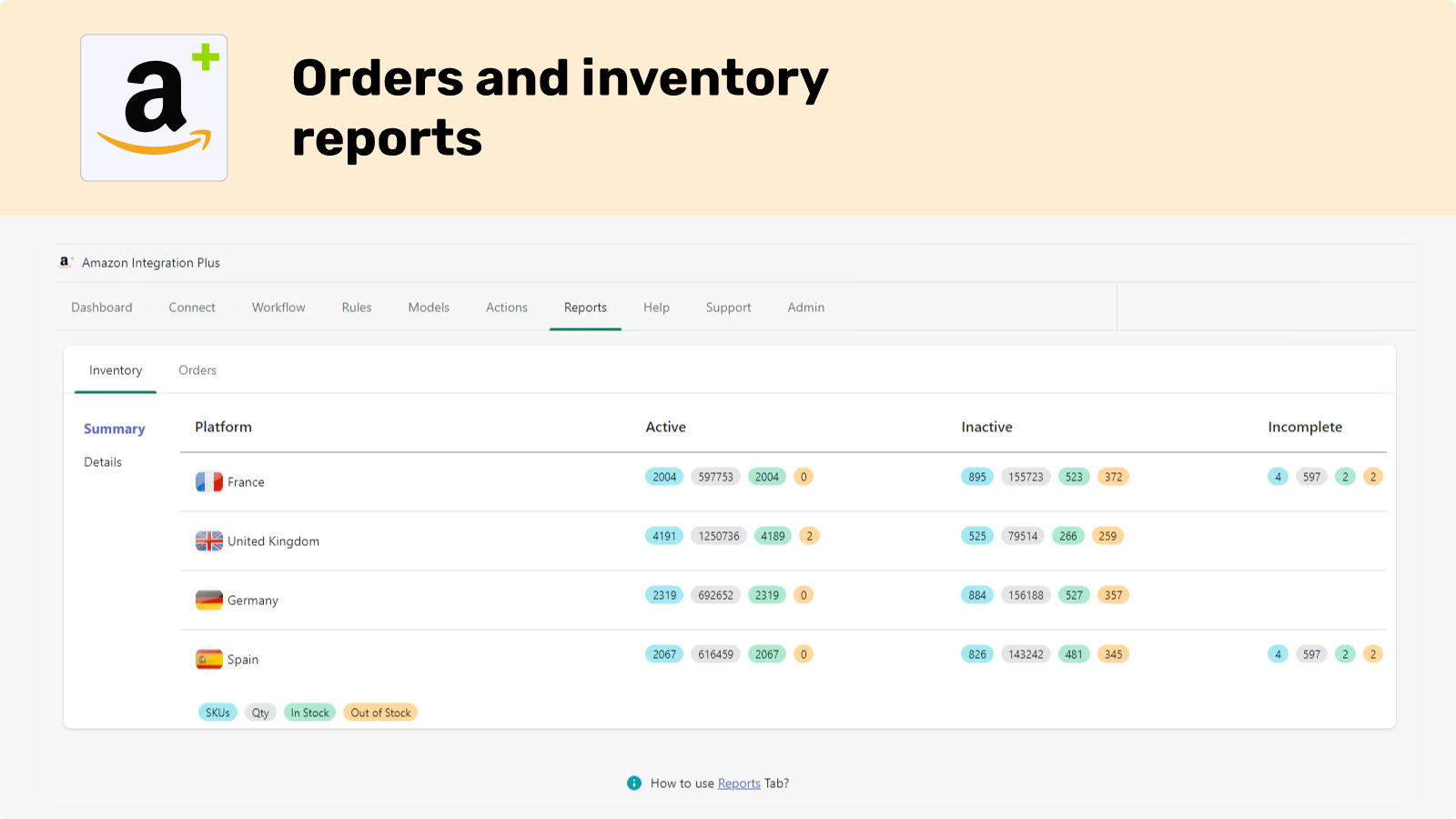
Task: Click the Amazon Integration Plus app icon
Action: click(65, 262)
